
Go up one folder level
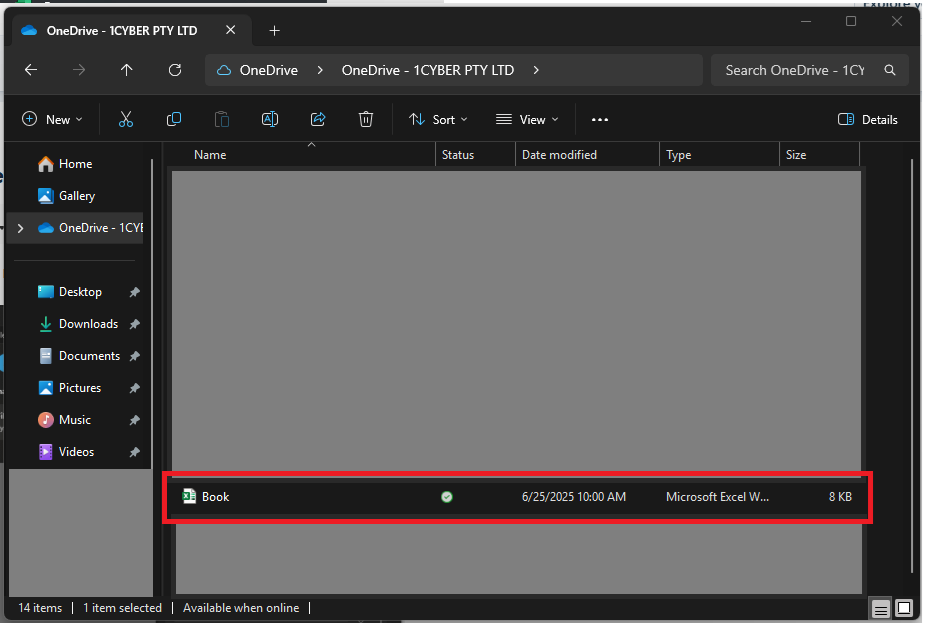[x=126, y=70]
